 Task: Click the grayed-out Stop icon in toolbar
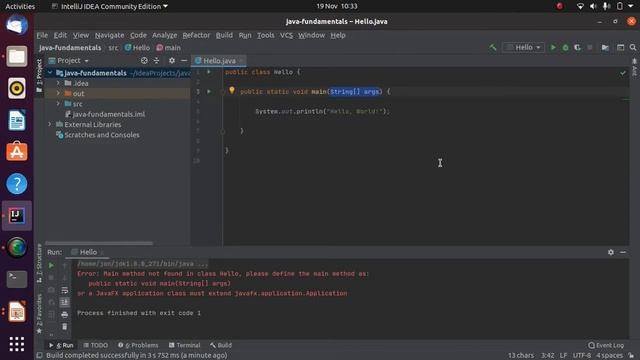(590, 48)
